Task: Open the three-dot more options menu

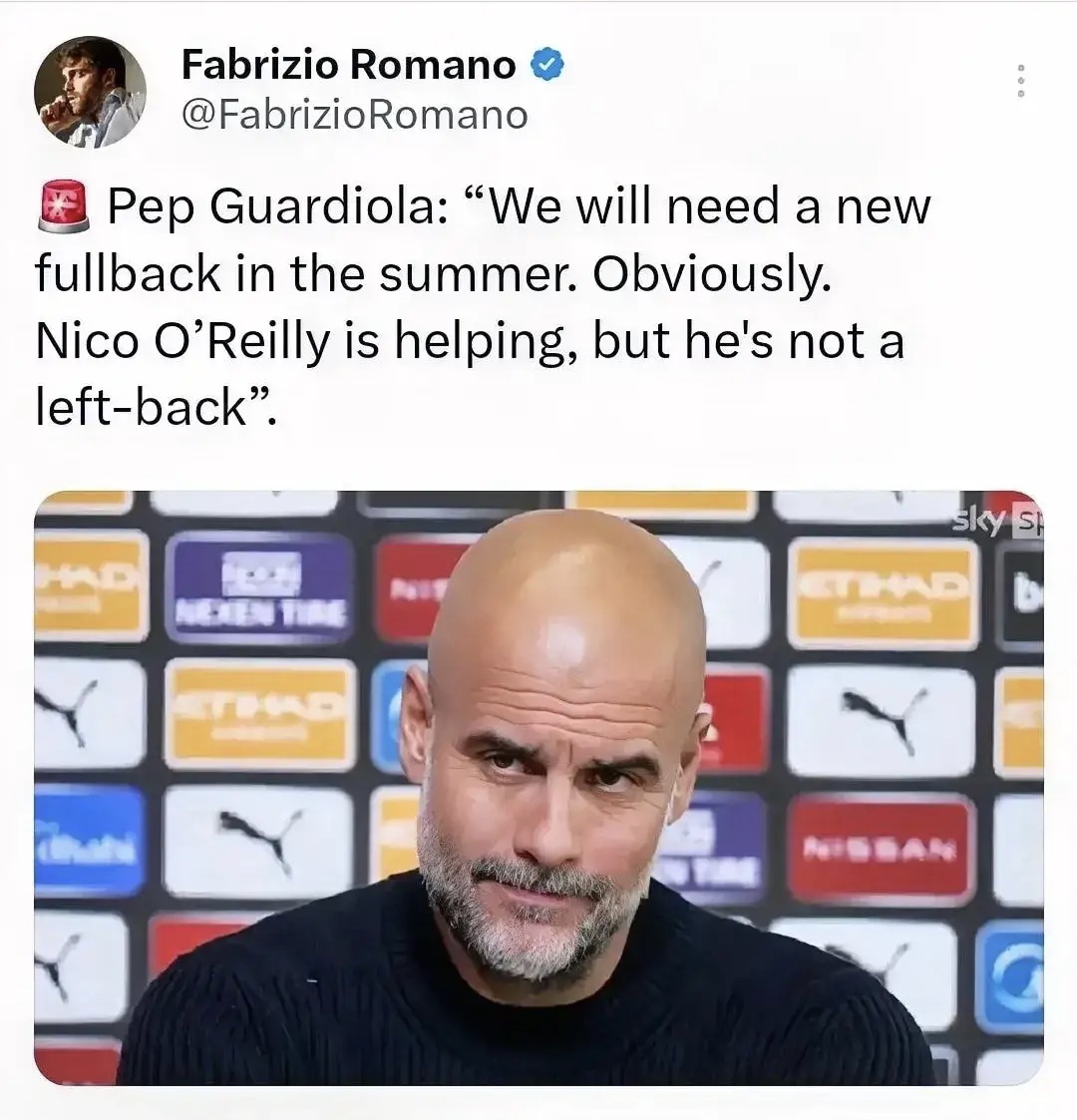Action: [1021, 81]
